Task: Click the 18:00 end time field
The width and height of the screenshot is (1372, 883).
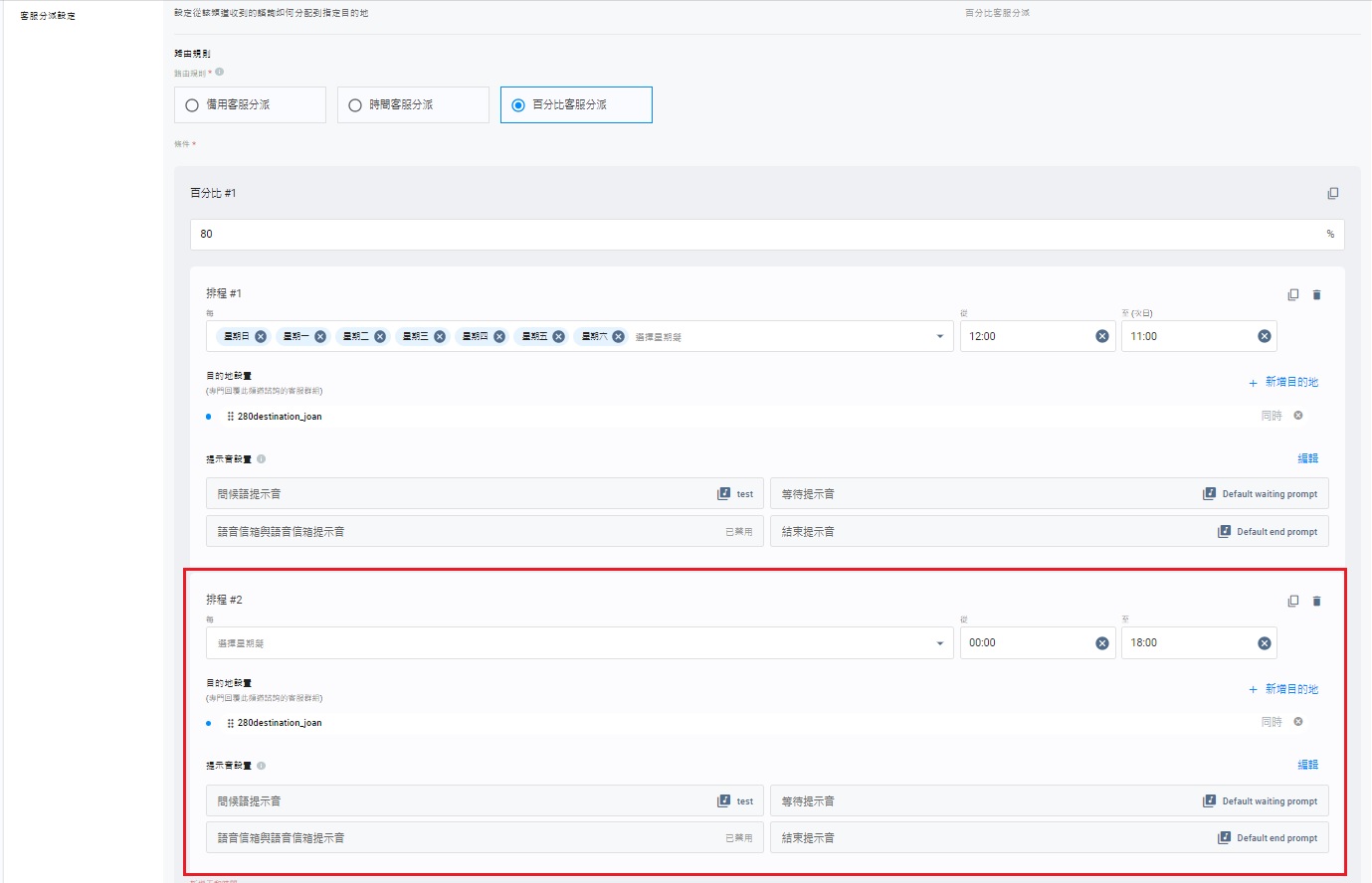Action: point(1199,643)
